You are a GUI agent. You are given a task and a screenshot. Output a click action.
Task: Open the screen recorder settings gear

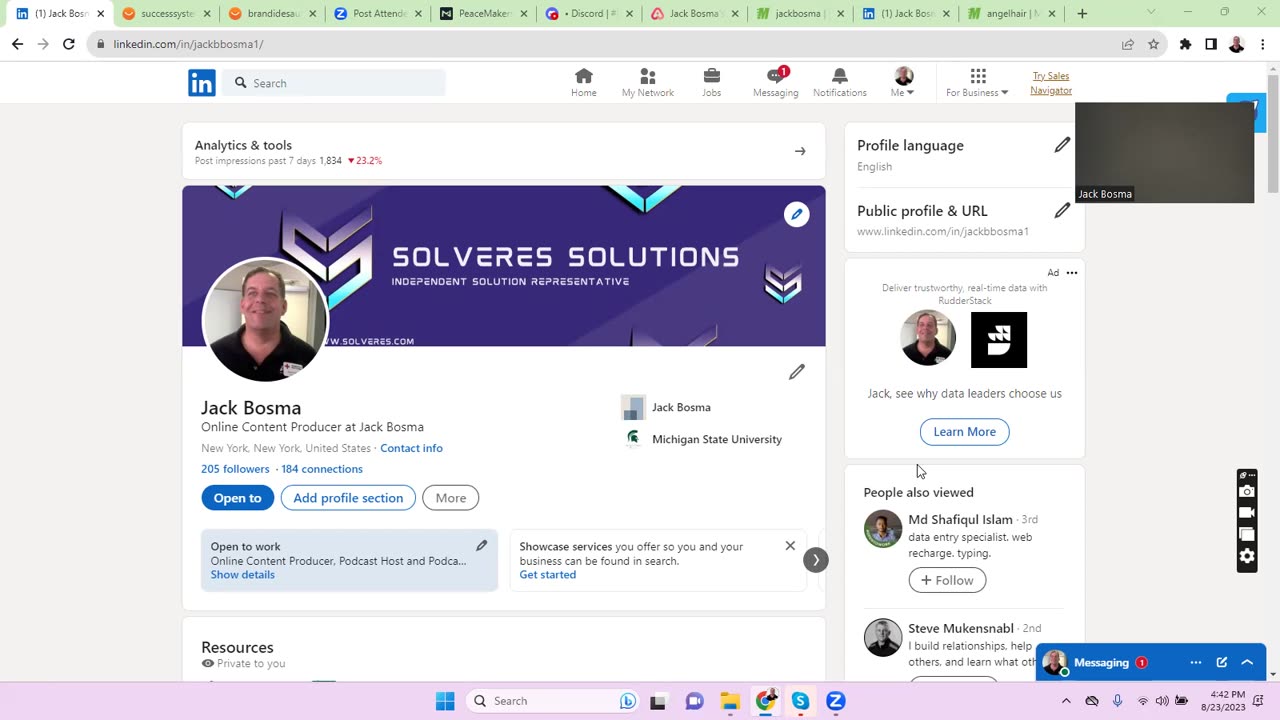[1247, 556]
